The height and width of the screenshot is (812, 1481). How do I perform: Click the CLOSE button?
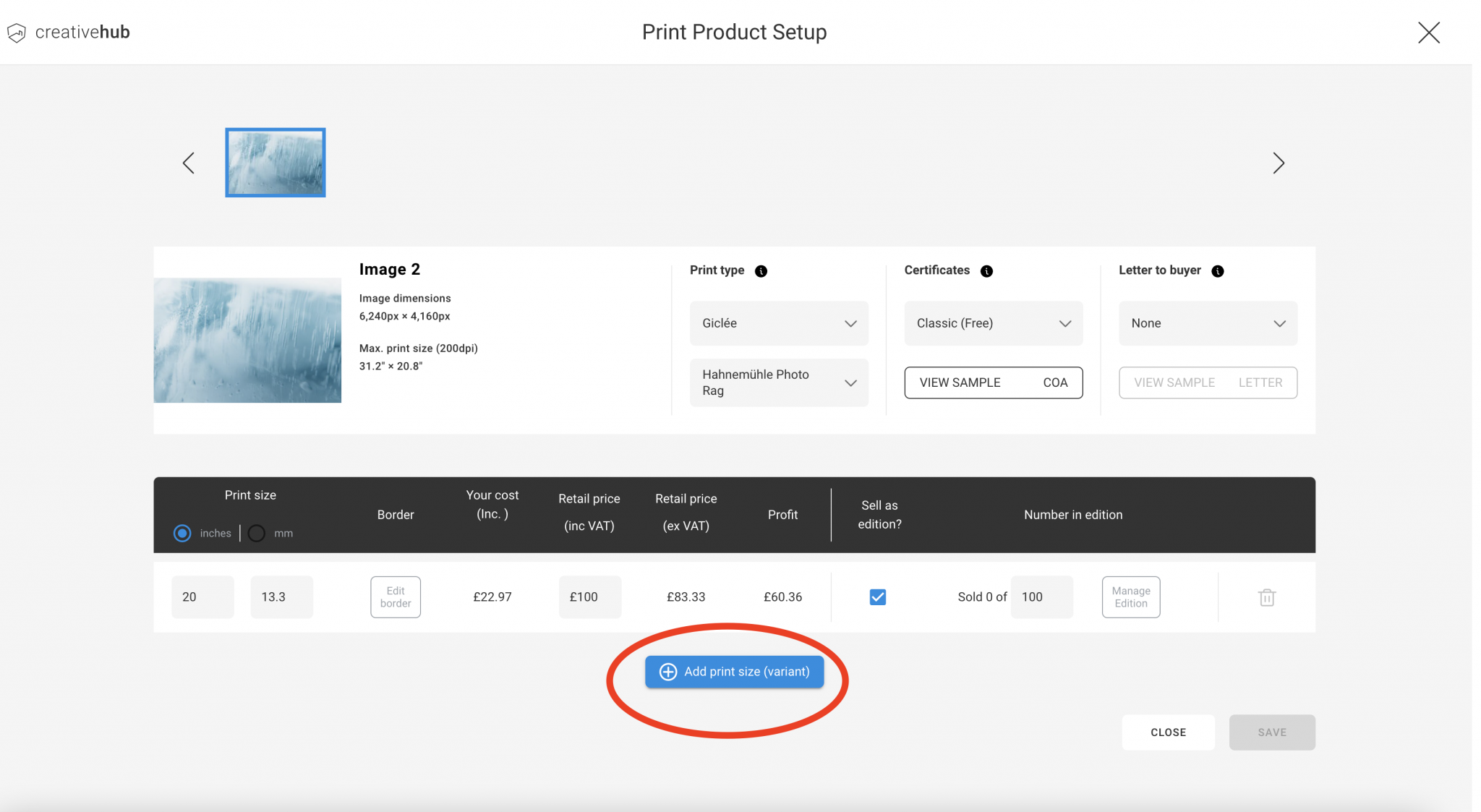(x=1168, y=732)
